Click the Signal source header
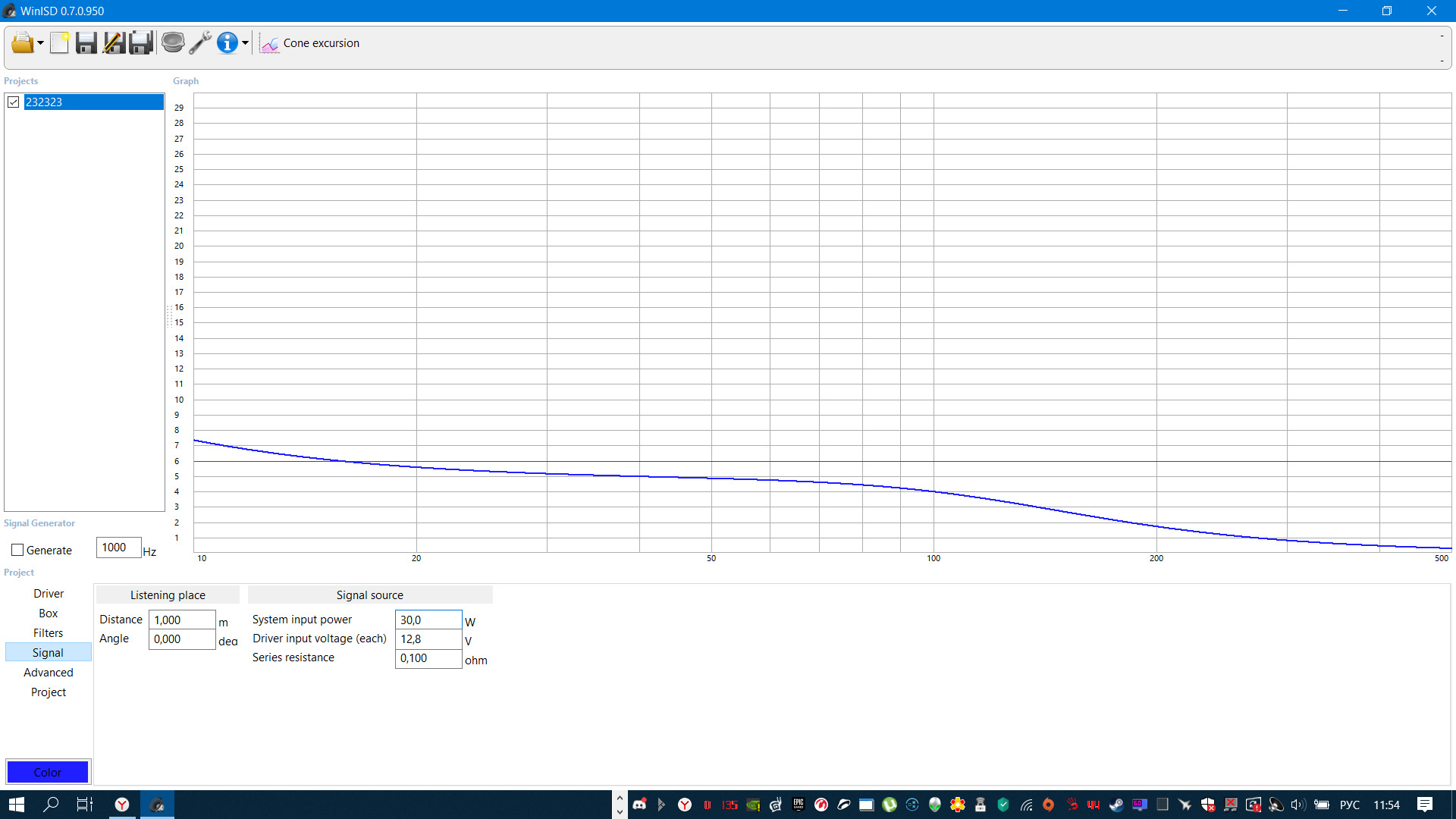The image size is (1456, 819). pyautogui.click(x=370, y=595)
